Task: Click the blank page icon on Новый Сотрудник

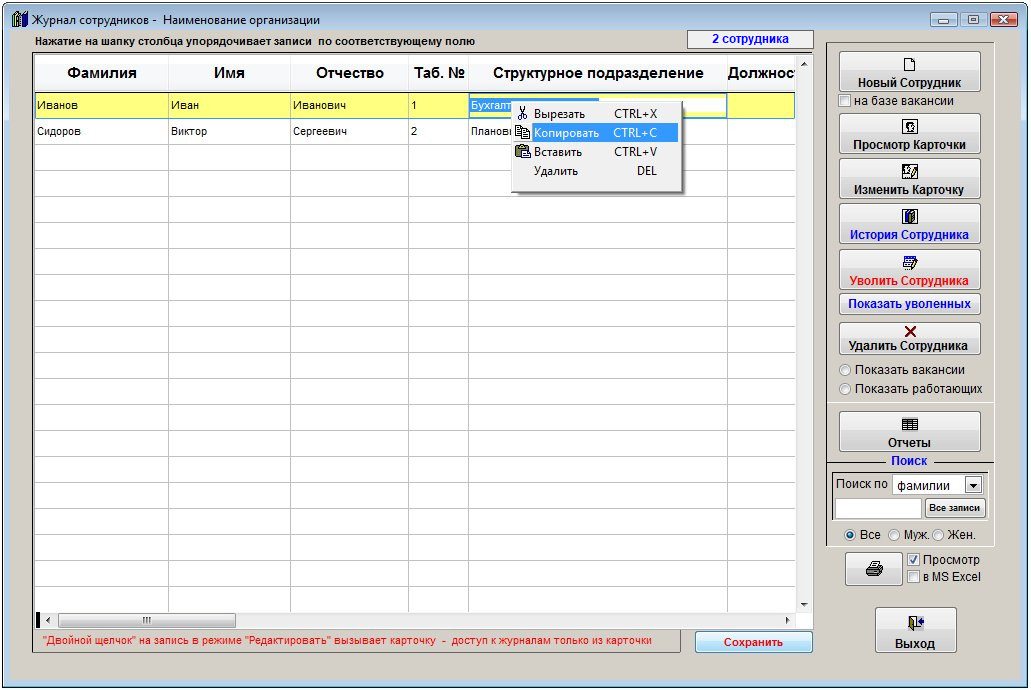Action: click(909, 64)
